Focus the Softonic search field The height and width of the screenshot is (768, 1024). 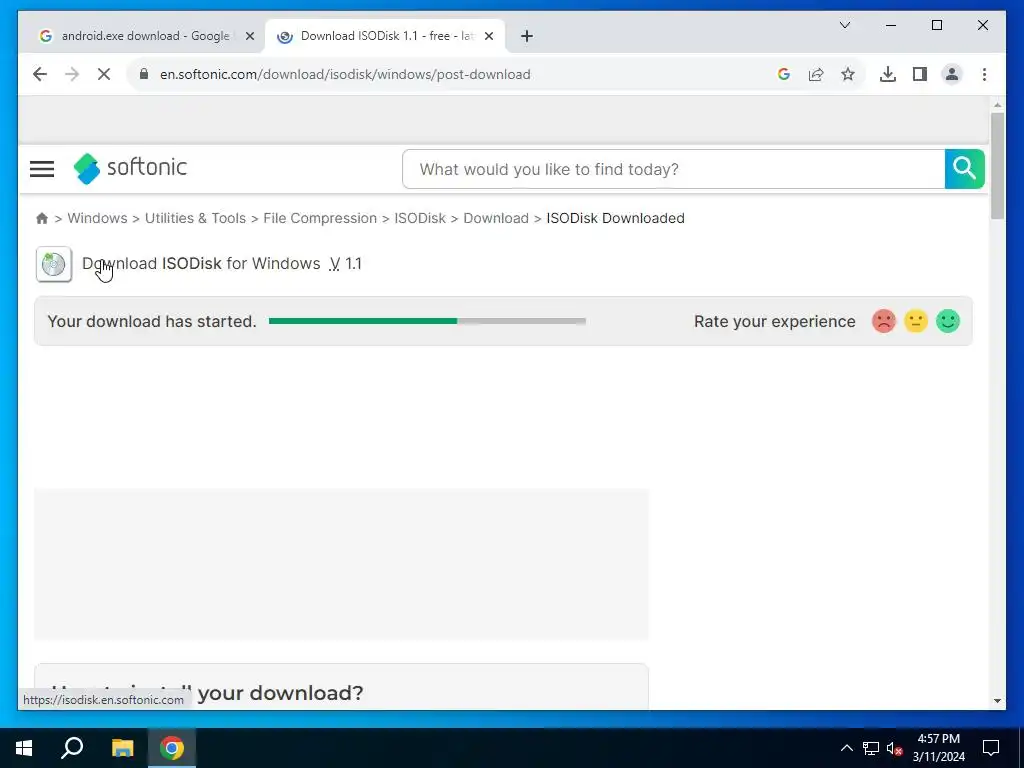tap(673, 169)
